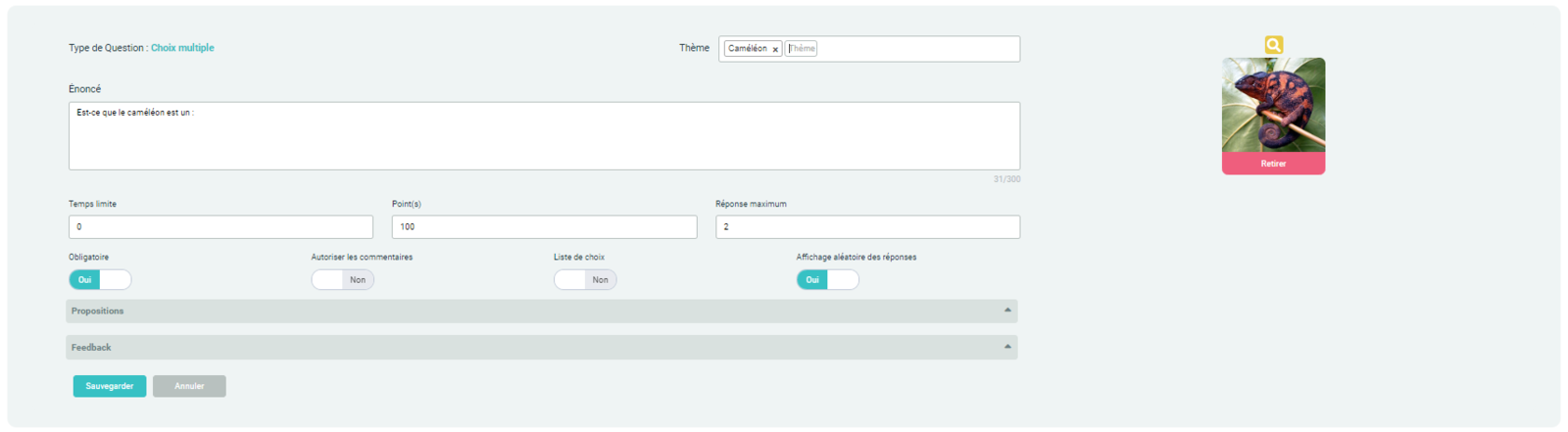Remove the Caméléon theme tag
Image resolution: width=1568 pixels, height=432 pixels.
775,49
